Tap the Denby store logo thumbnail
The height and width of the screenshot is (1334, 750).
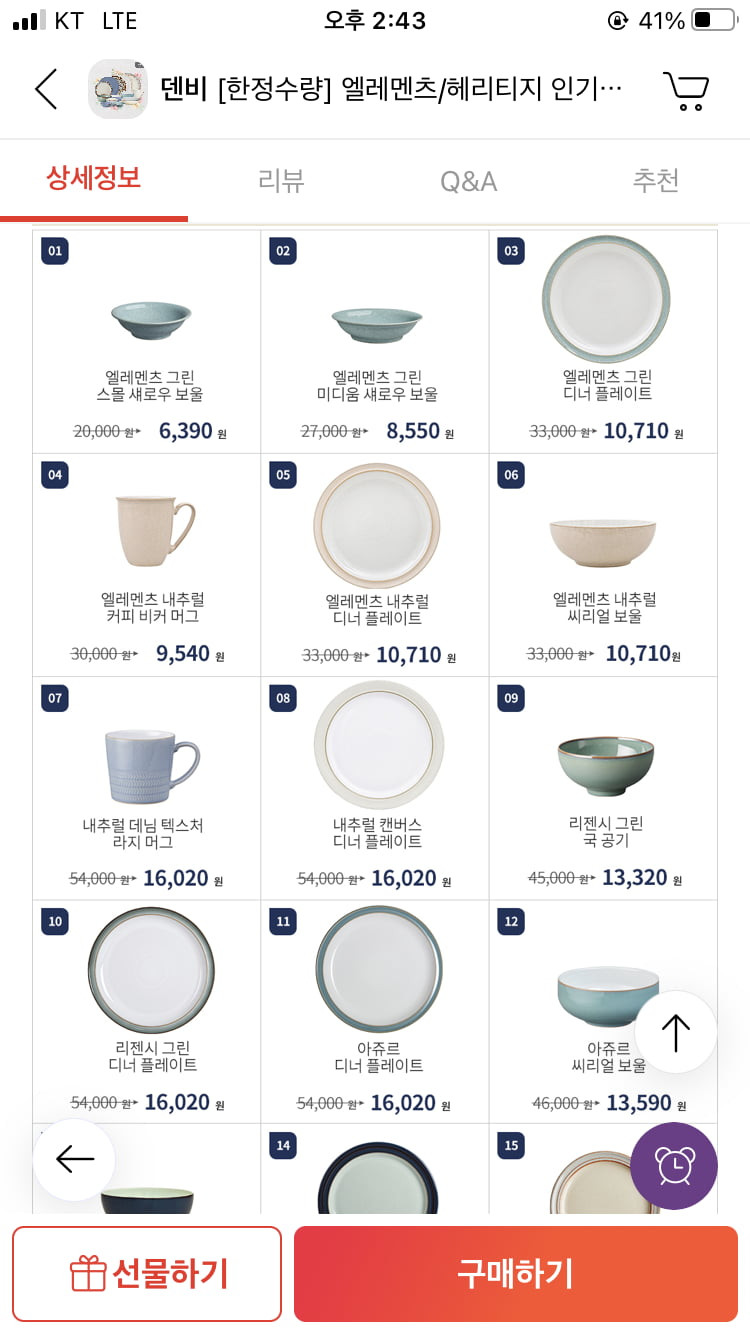pos(118,89)
